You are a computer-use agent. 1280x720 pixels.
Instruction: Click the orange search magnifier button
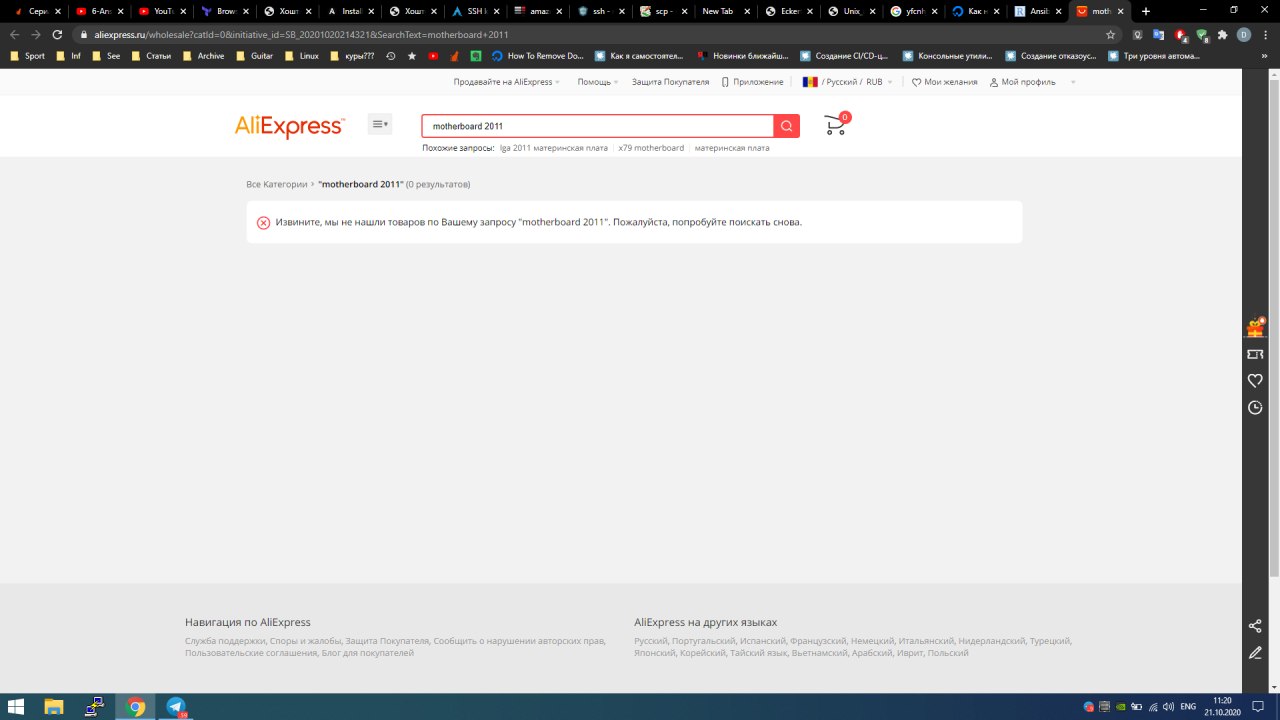(787, 126)
